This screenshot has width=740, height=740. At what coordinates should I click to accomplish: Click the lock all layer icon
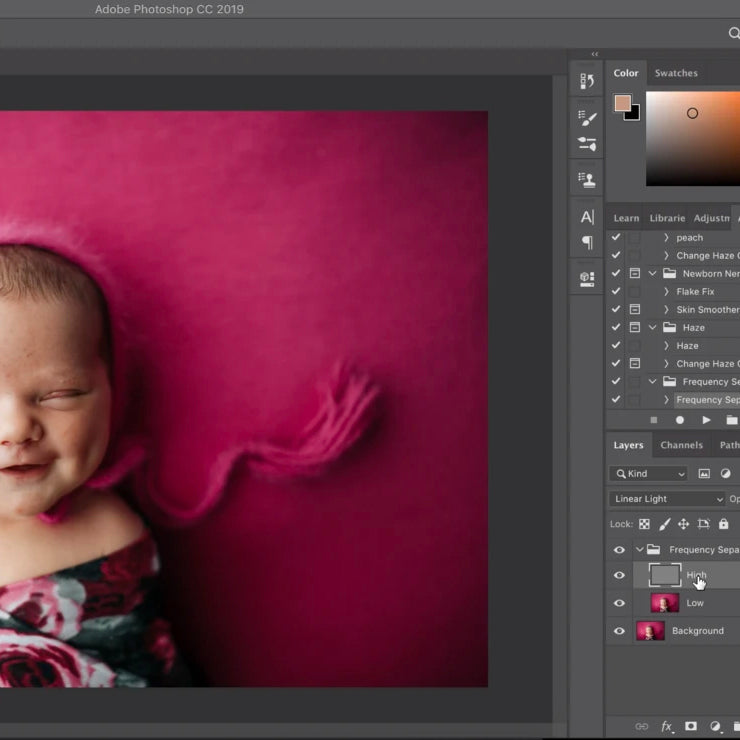pyautogui.click(x=723, y=524)
